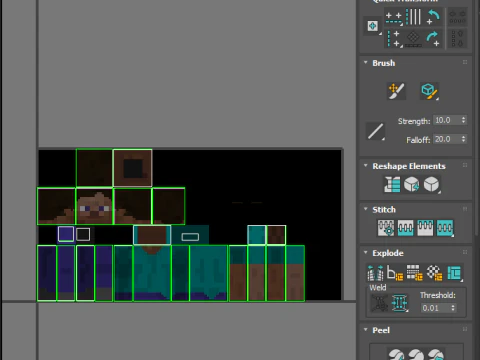Click the Align Vertically to Pivot icon
480x360 pixels.
point(394,39)
